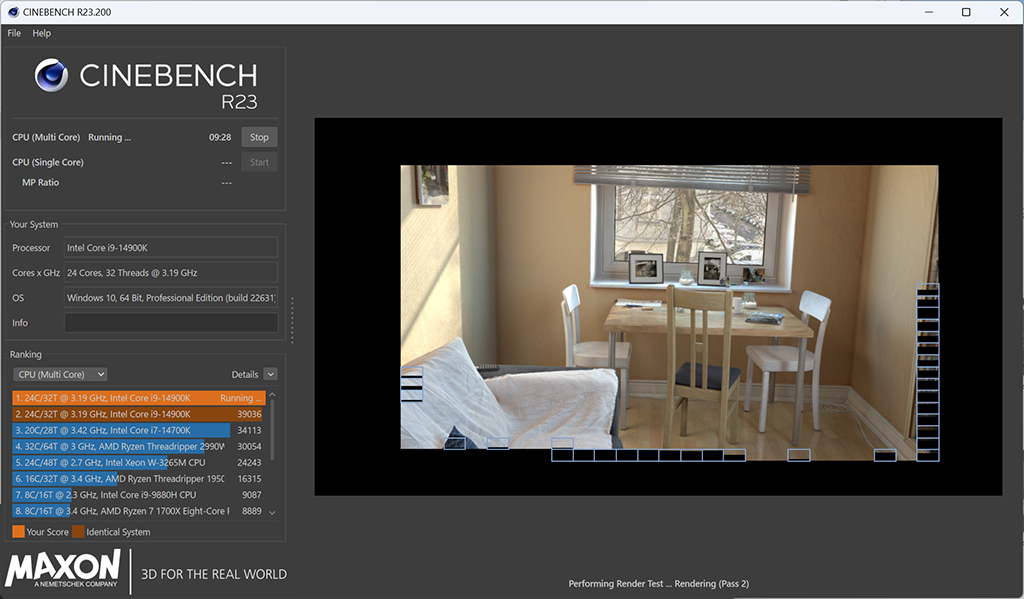Click the Processor field Intel Core i9-14900K
Viewport: 1024px width, 599px height.
tap(171, 248)
